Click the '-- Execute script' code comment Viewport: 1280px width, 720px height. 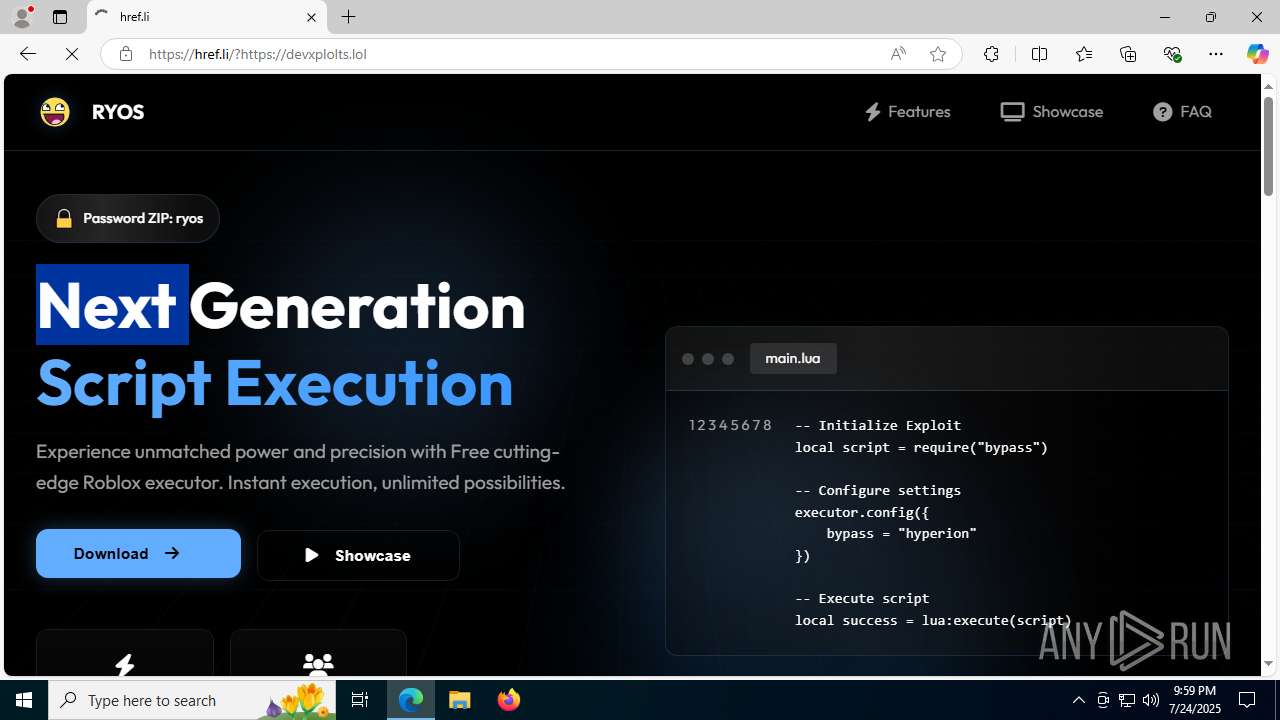(x=862, y=598)
